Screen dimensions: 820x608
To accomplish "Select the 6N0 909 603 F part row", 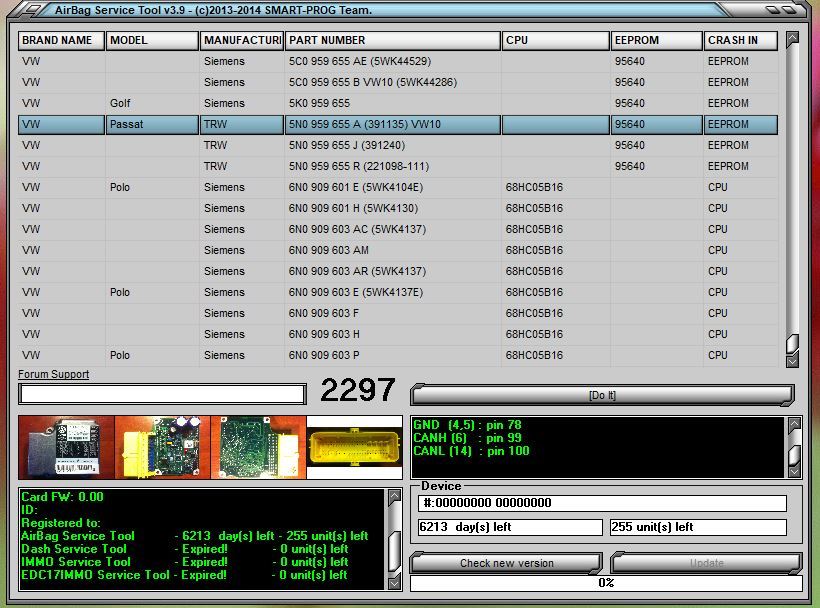I will (x=398, y=313).
